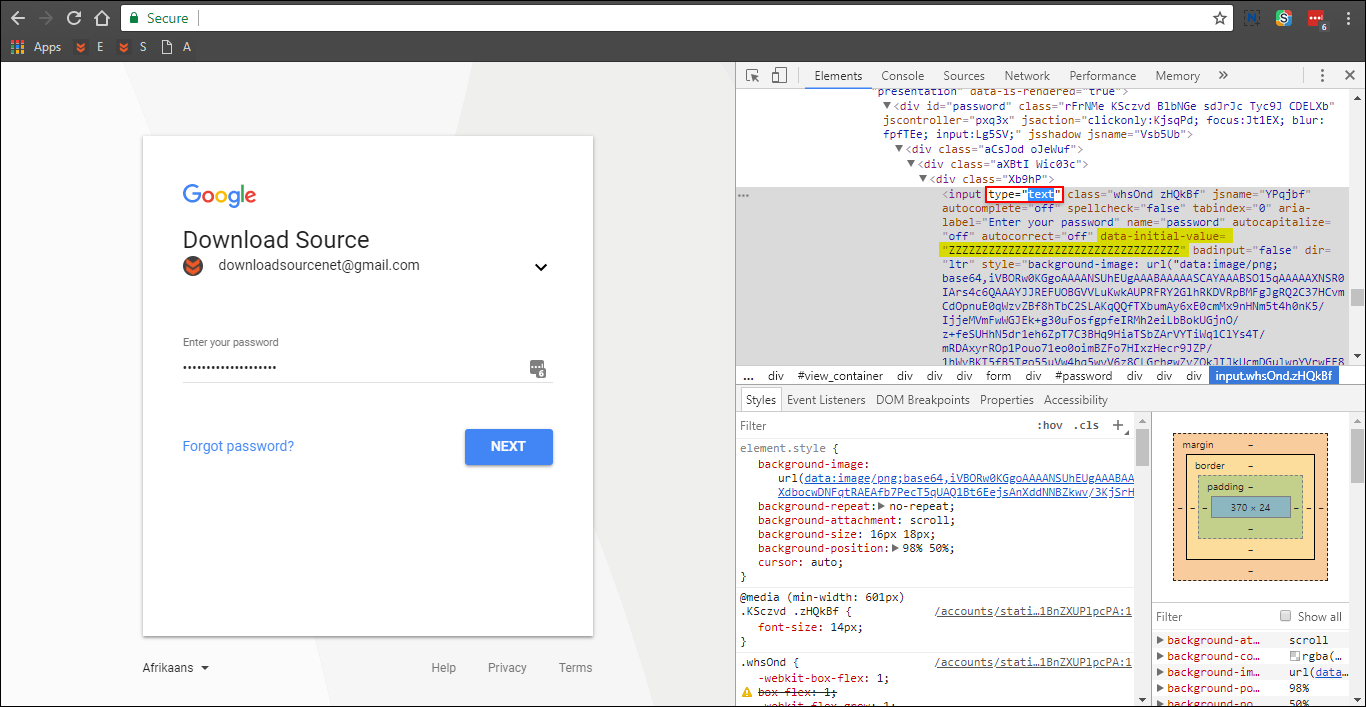
Task: Click the browser forward arrow
Action: point(46,18)
